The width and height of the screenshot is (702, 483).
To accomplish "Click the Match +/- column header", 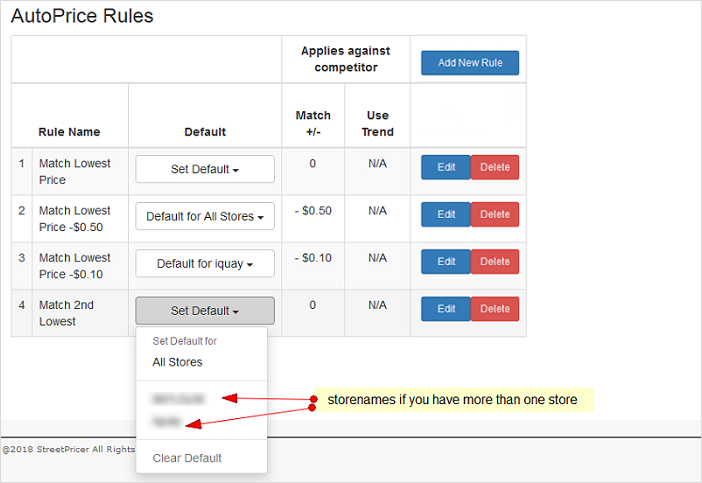I will click(312, 124).
